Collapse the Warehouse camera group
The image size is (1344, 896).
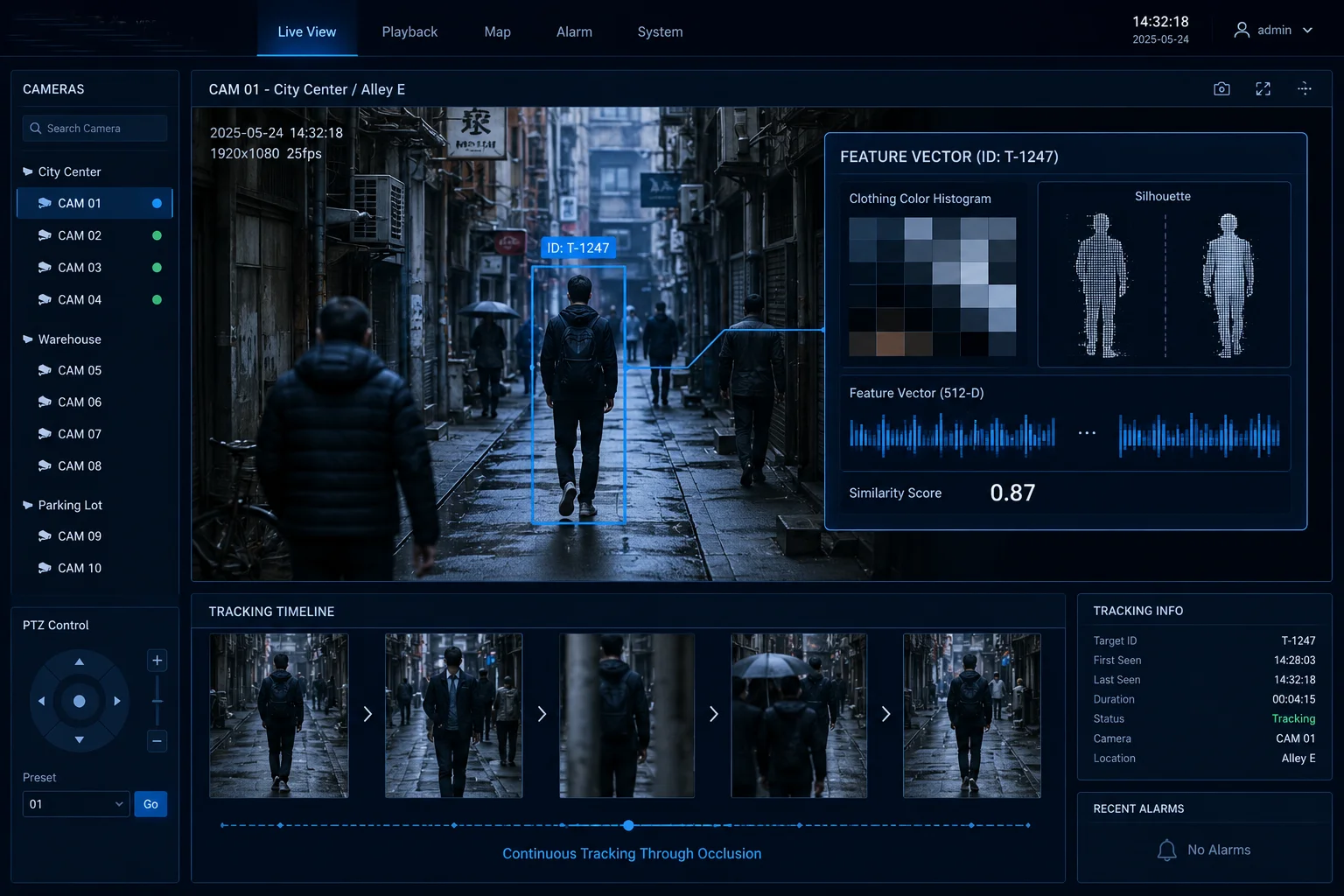[x=28, y=339]
